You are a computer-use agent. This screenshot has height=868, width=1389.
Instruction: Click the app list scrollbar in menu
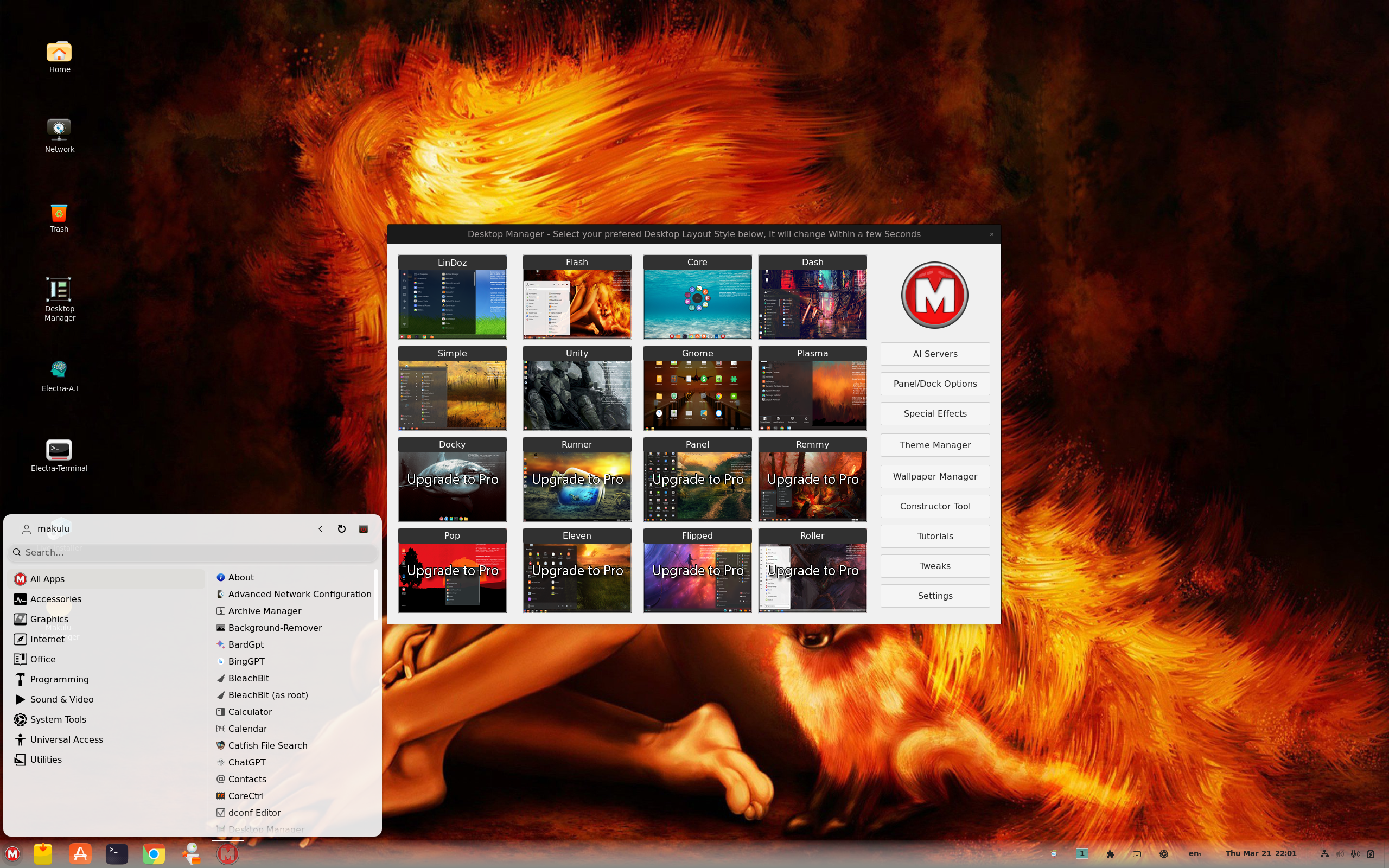[x=375, y=594]
